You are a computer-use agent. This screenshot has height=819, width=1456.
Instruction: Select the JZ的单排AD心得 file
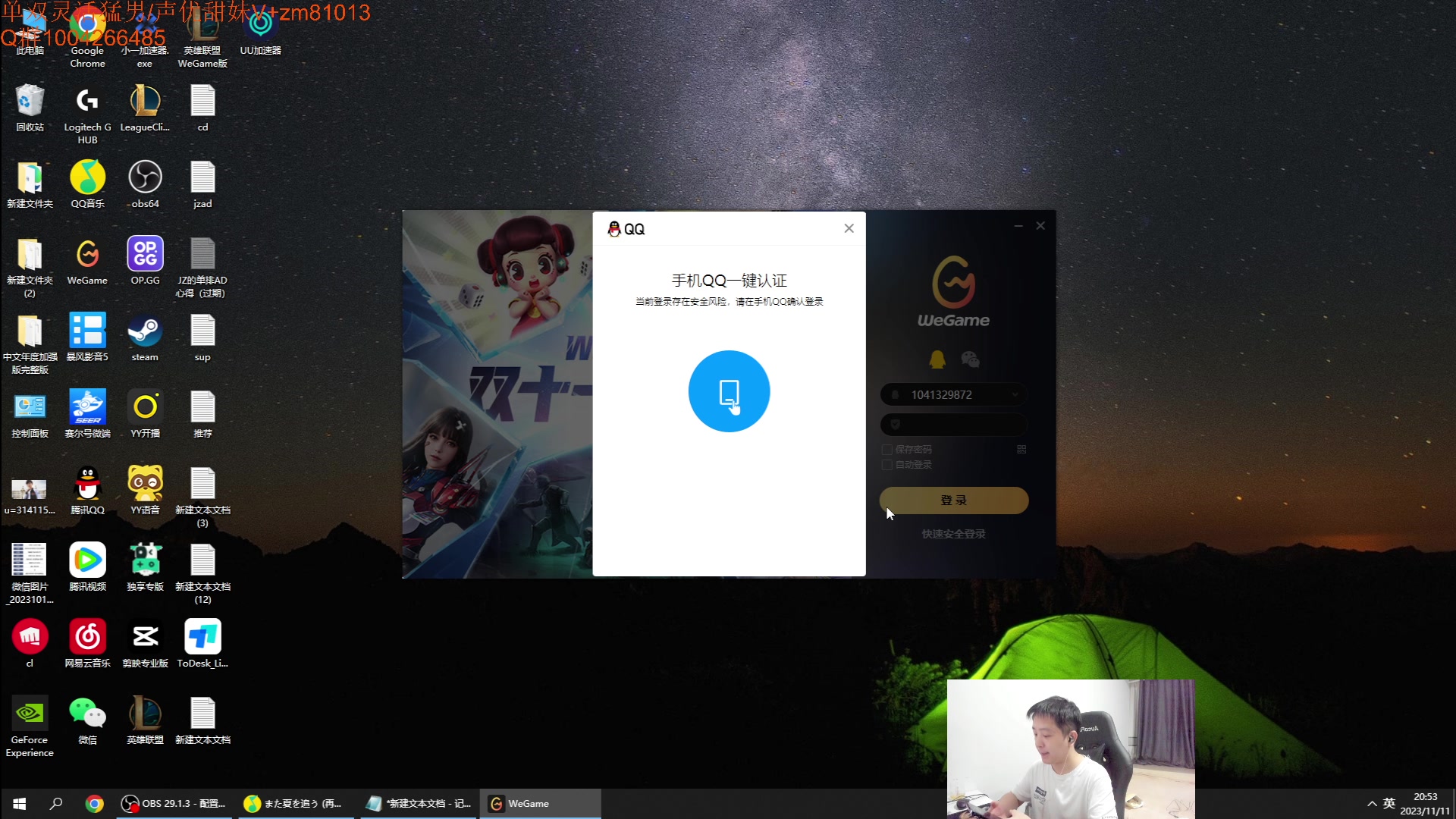tap(202, 267)
